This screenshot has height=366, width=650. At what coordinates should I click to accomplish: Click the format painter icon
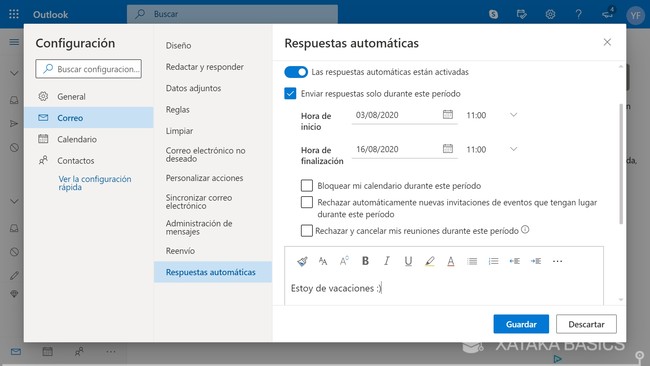[302, 261]
